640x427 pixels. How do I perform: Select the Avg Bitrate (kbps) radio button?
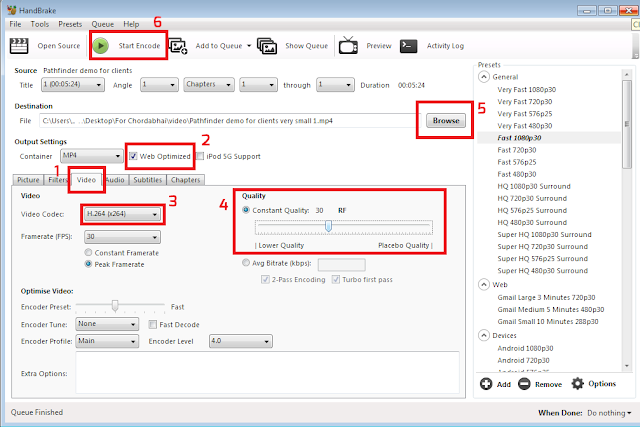pyautogui.click(x=246, y=263)
